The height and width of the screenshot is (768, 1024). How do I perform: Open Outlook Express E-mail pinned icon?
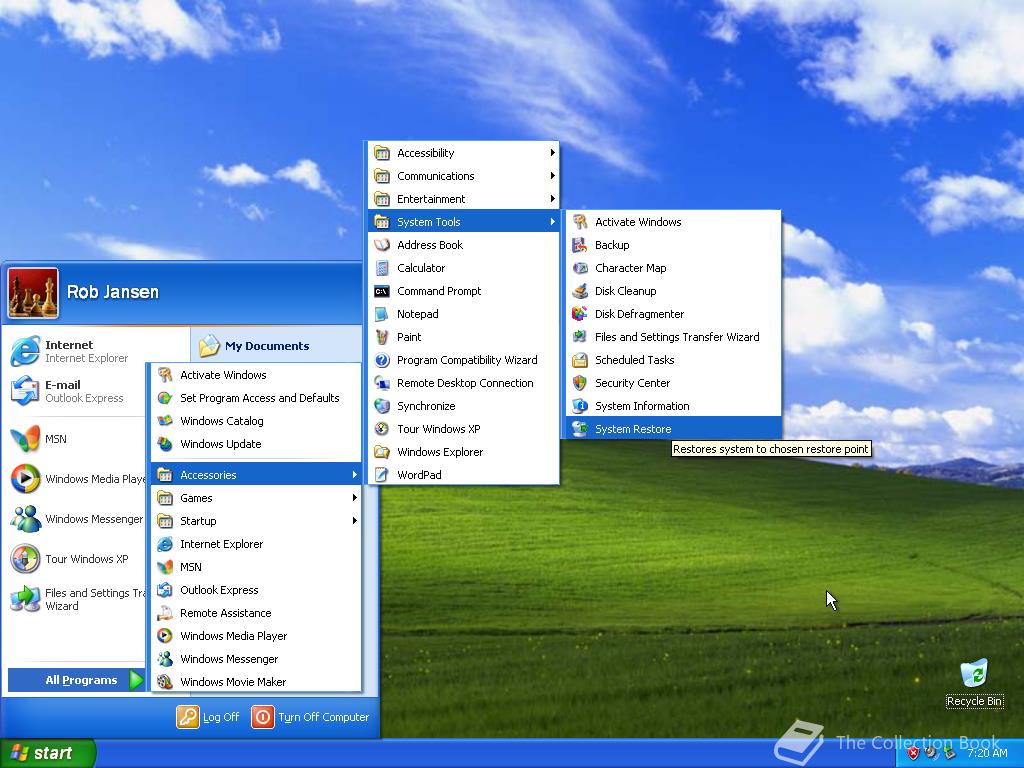(25, 391)
